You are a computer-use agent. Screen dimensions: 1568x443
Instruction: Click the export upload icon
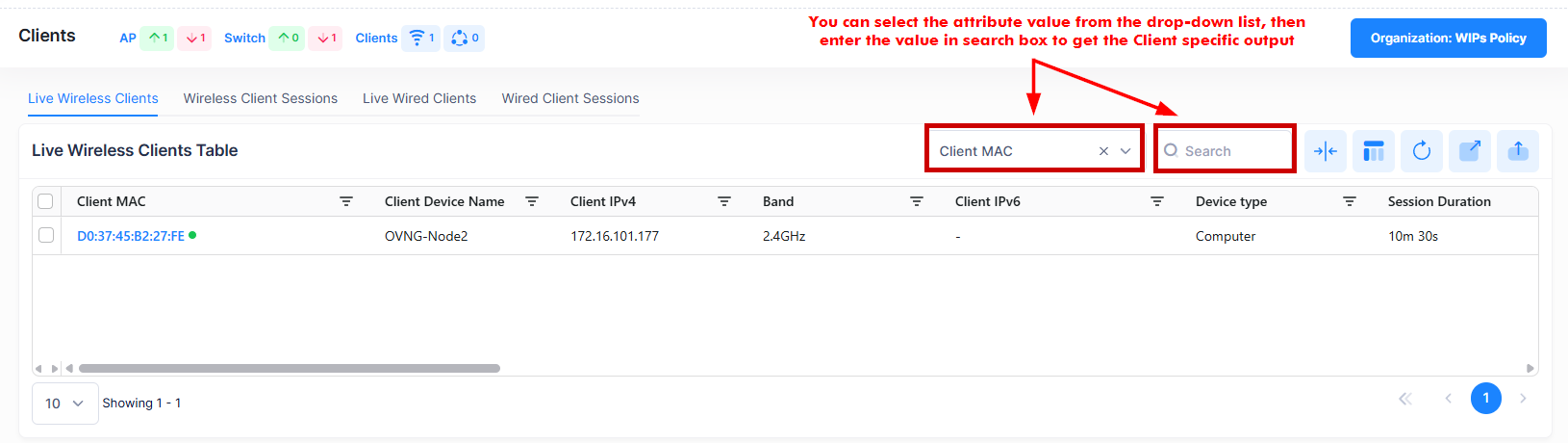[x=1518, y=151]
